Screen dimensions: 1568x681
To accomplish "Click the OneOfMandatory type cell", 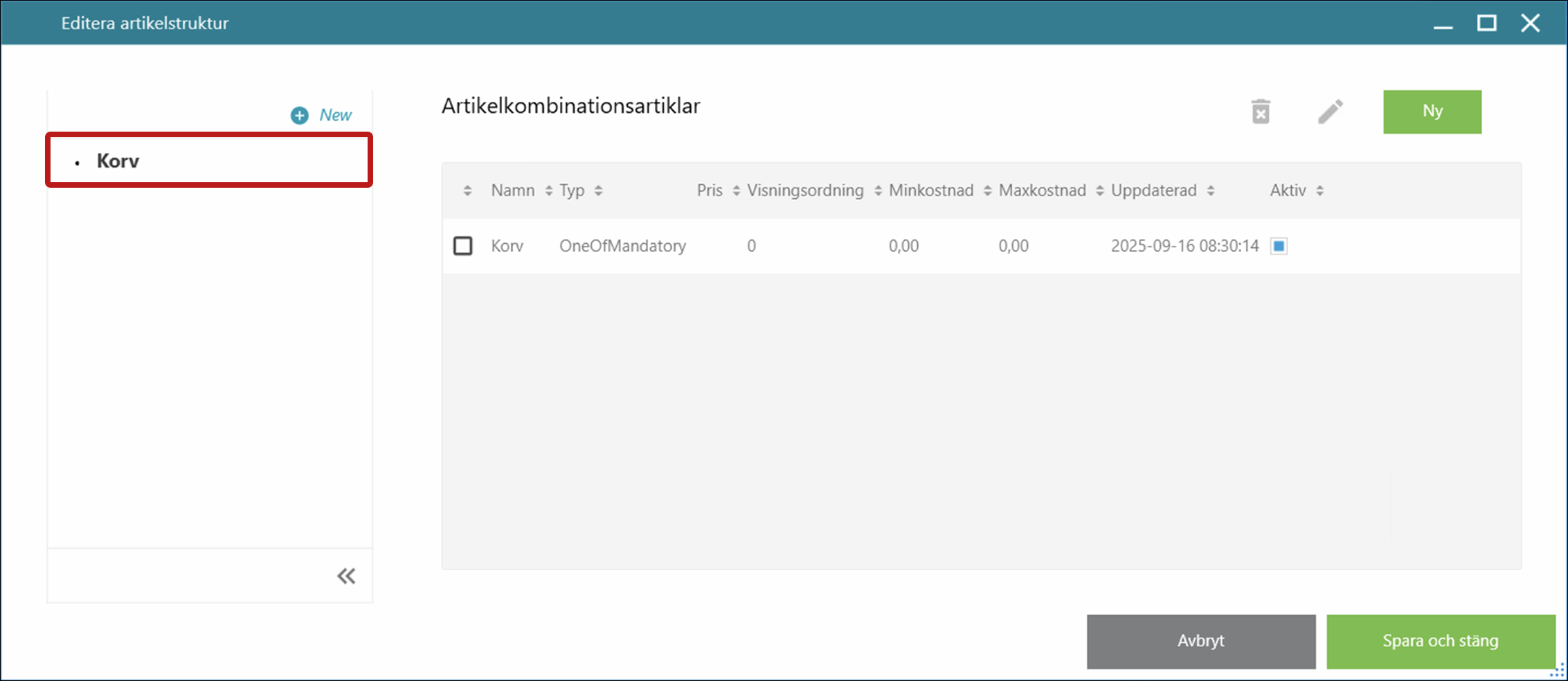I will coord(622,246).
